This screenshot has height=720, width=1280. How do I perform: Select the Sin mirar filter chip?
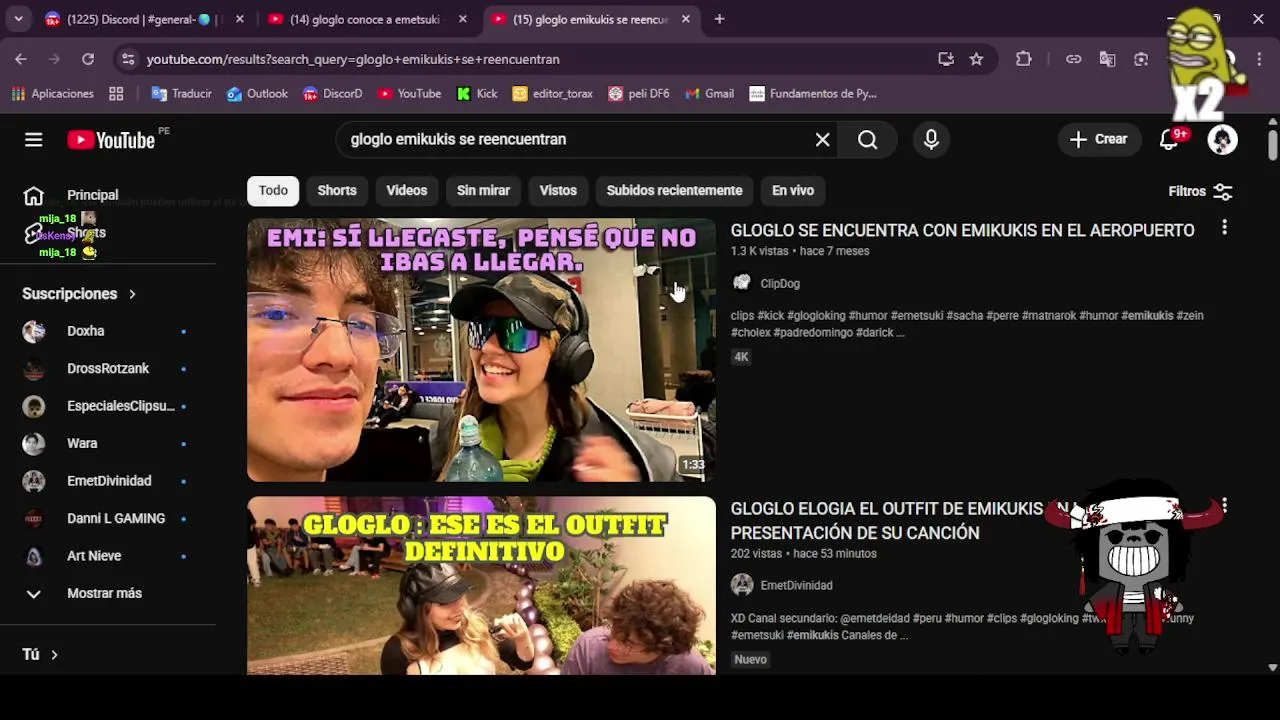(483, 190)
